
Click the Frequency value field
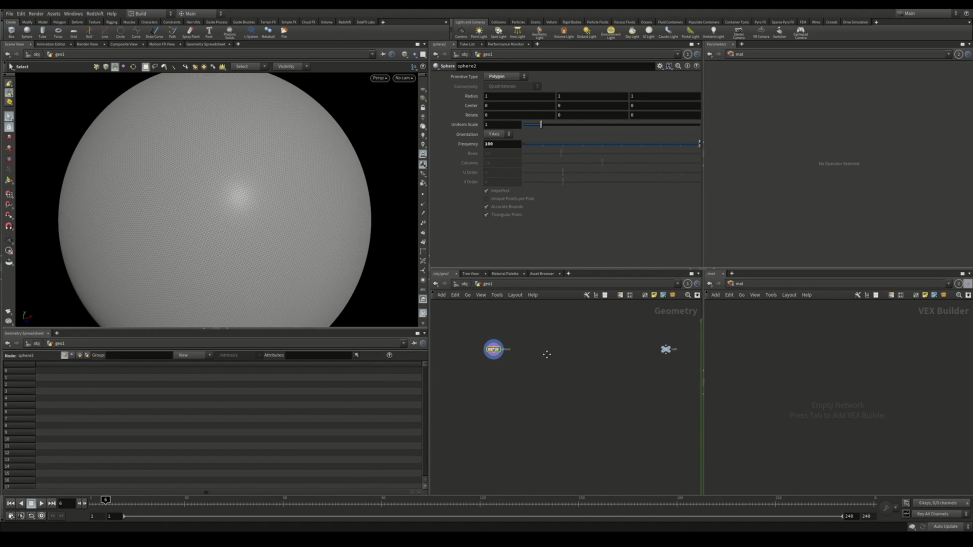coord(502,144)
